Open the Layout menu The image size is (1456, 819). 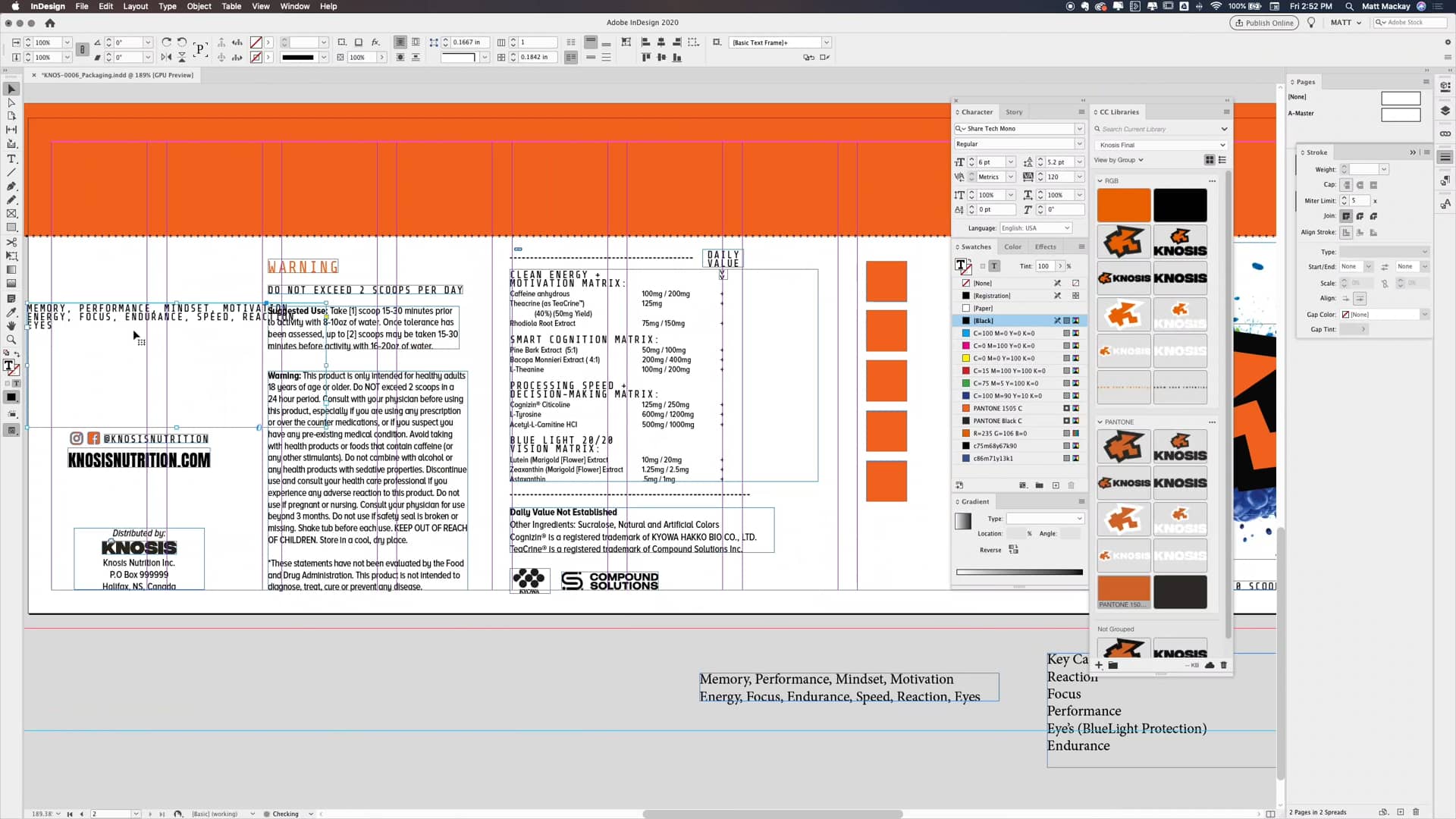click(x=136, y=6)
